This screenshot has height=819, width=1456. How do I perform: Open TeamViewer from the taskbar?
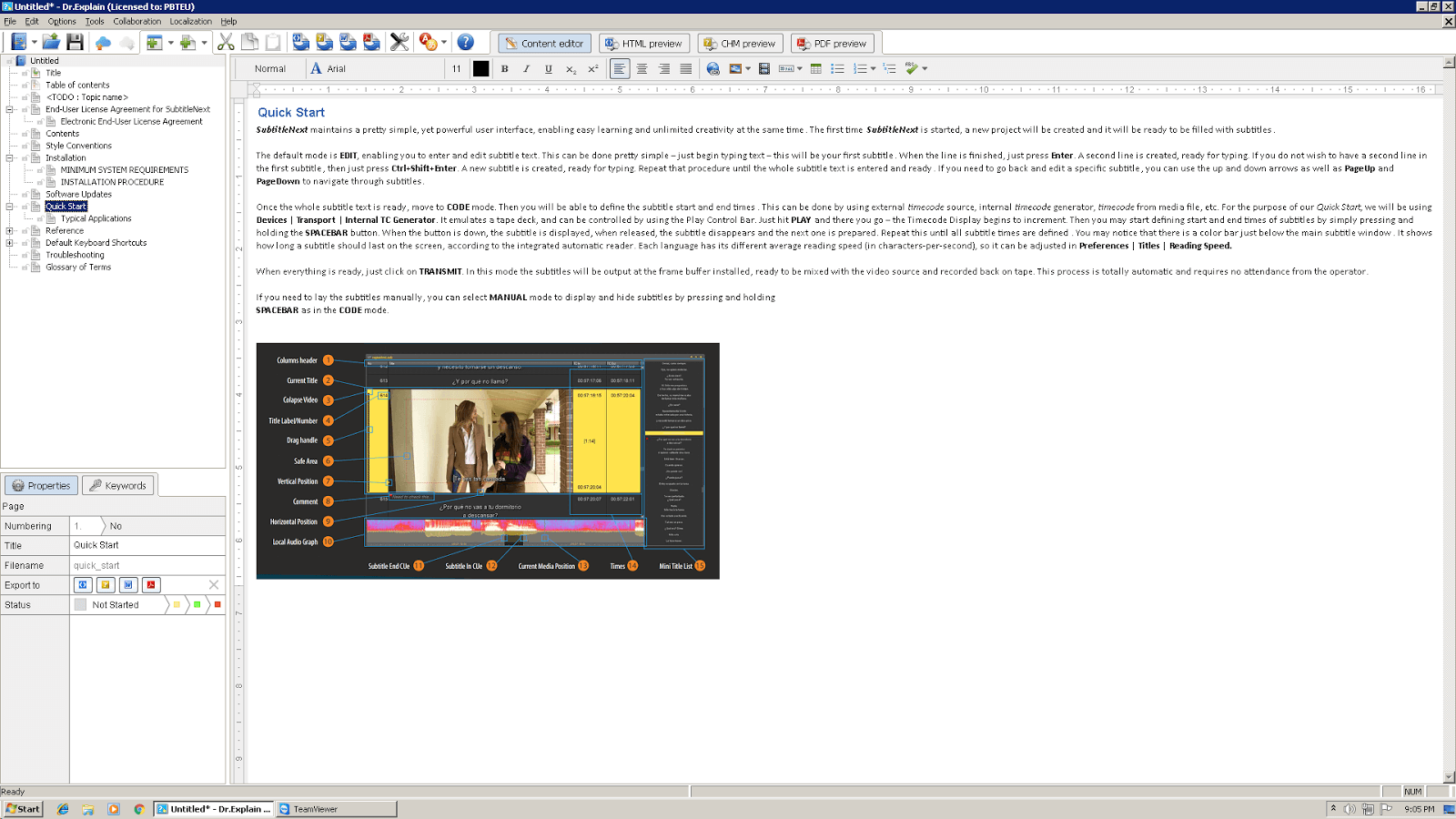[x=337, y=809]
